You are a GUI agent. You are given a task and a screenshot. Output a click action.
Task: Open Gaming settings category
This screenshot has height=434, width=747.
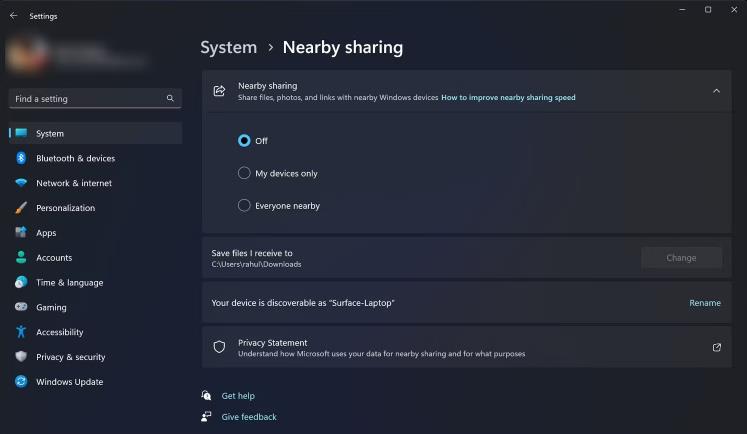[95, 307]
